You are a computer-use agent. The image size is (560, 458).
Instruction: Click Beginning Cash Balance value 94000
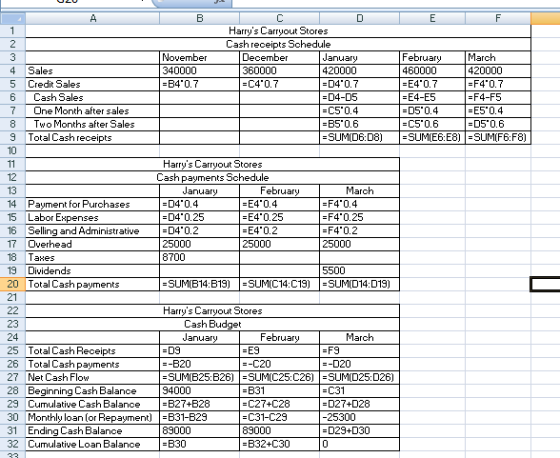click(199, 391)
